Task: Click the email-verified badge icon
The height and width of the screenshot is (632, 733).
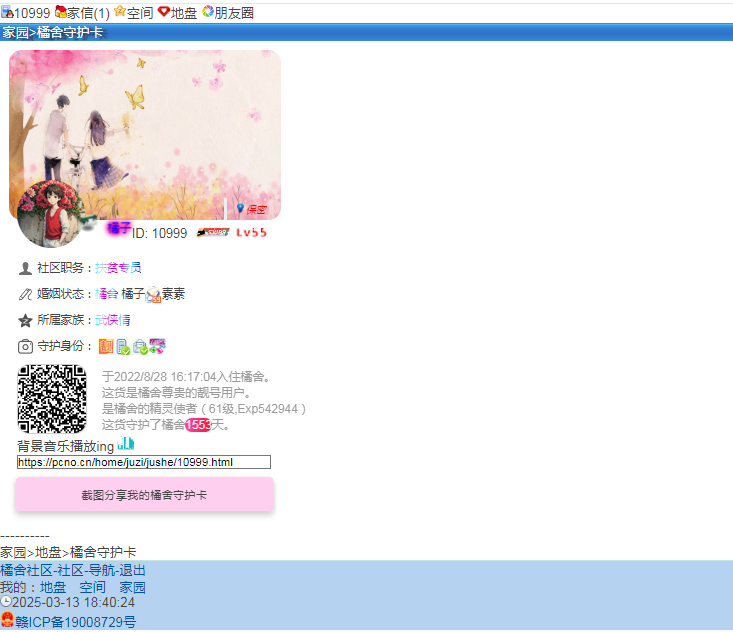Action: point(140,347)
